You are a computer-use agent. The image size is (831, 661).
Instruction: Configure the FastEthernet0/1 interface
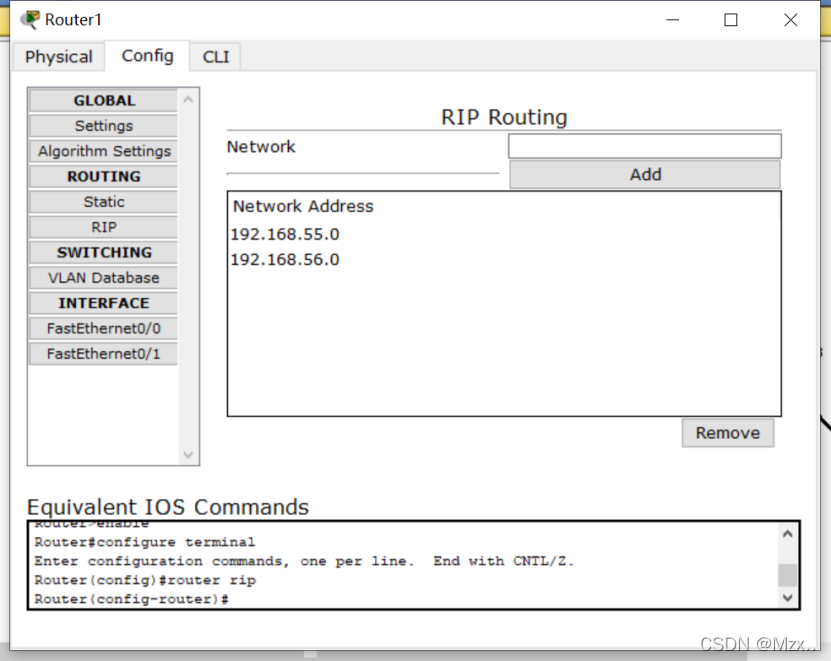103,354
